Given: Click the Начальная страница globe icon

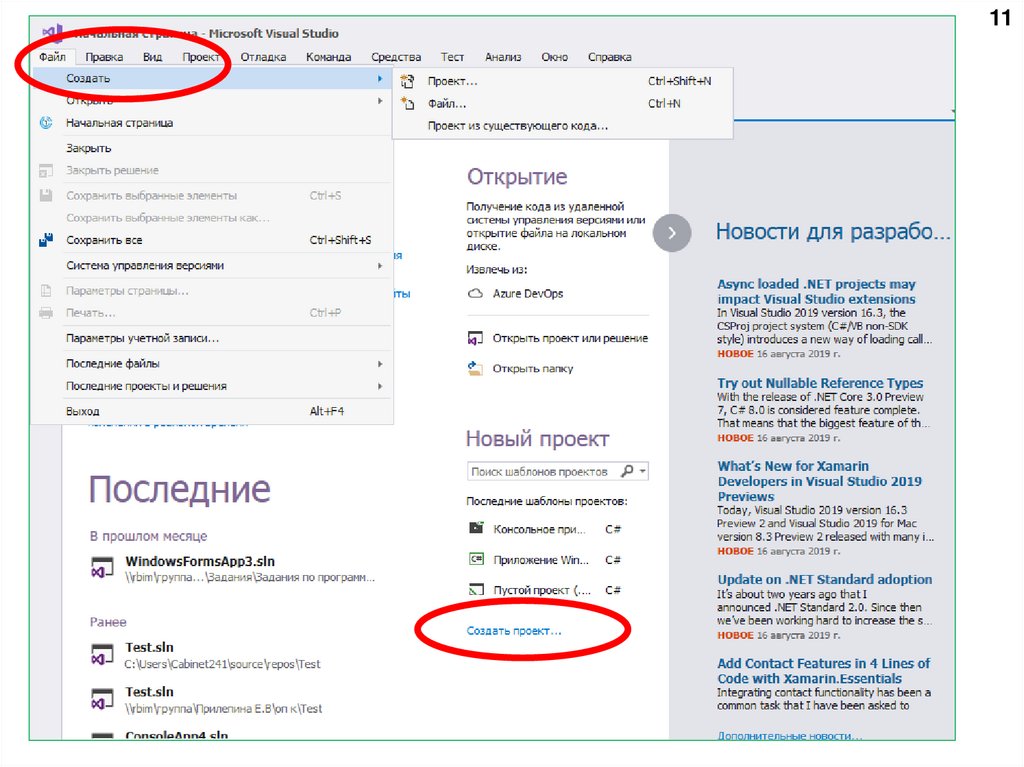Looking at the screenshot, I should tap(46, 123).
